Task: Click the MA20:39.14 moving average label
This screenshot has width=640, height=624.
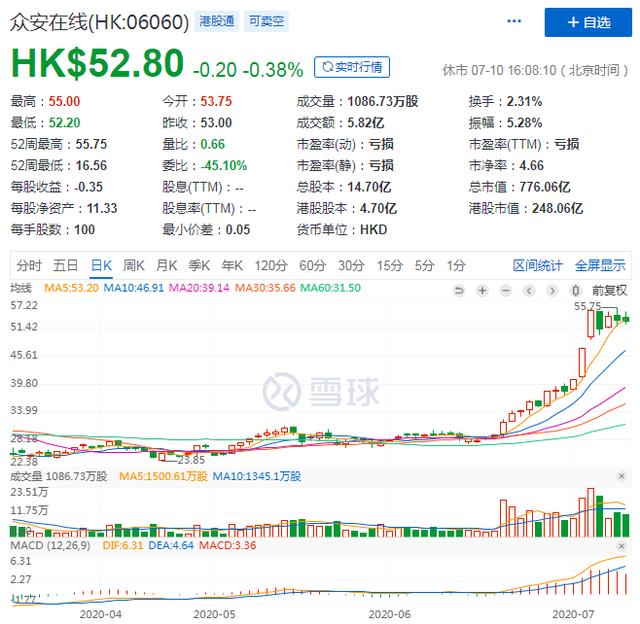Action: pos(199,288)
